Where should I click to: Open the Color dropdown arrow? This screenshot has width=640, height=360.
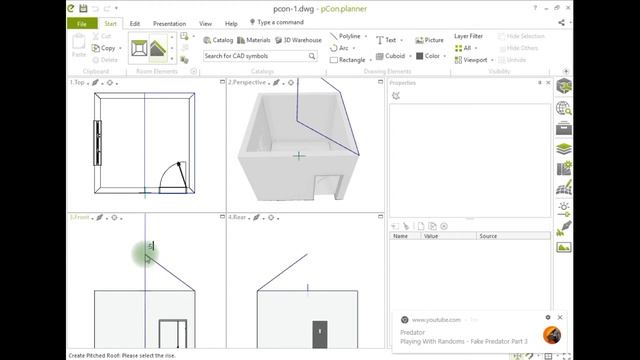click(444, 56)
